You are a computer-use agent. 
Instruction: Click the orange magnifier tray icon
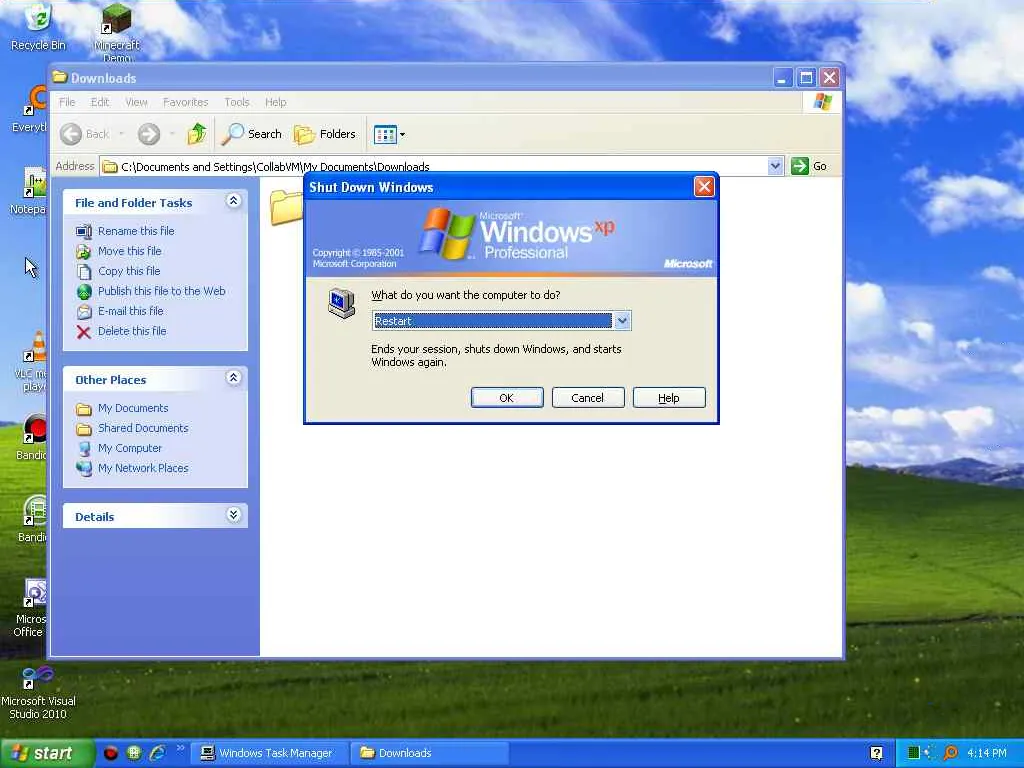coord(950,753)
